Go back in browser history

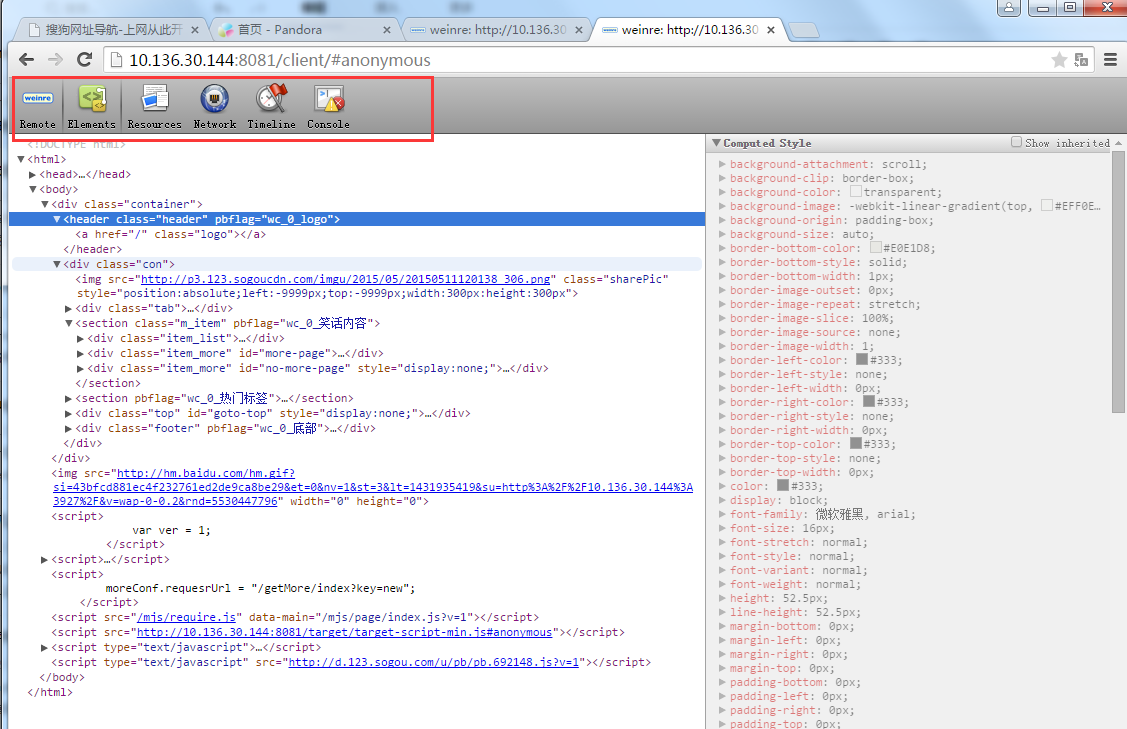pyautogui.click(x=26, y=60)
